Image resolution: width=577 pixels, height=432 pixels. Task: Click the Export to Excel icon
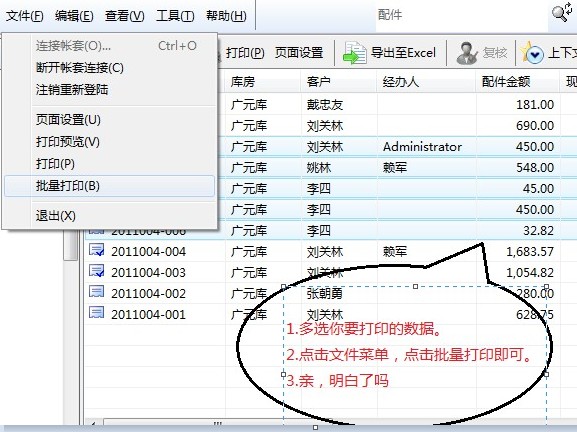tap(355, 53)
